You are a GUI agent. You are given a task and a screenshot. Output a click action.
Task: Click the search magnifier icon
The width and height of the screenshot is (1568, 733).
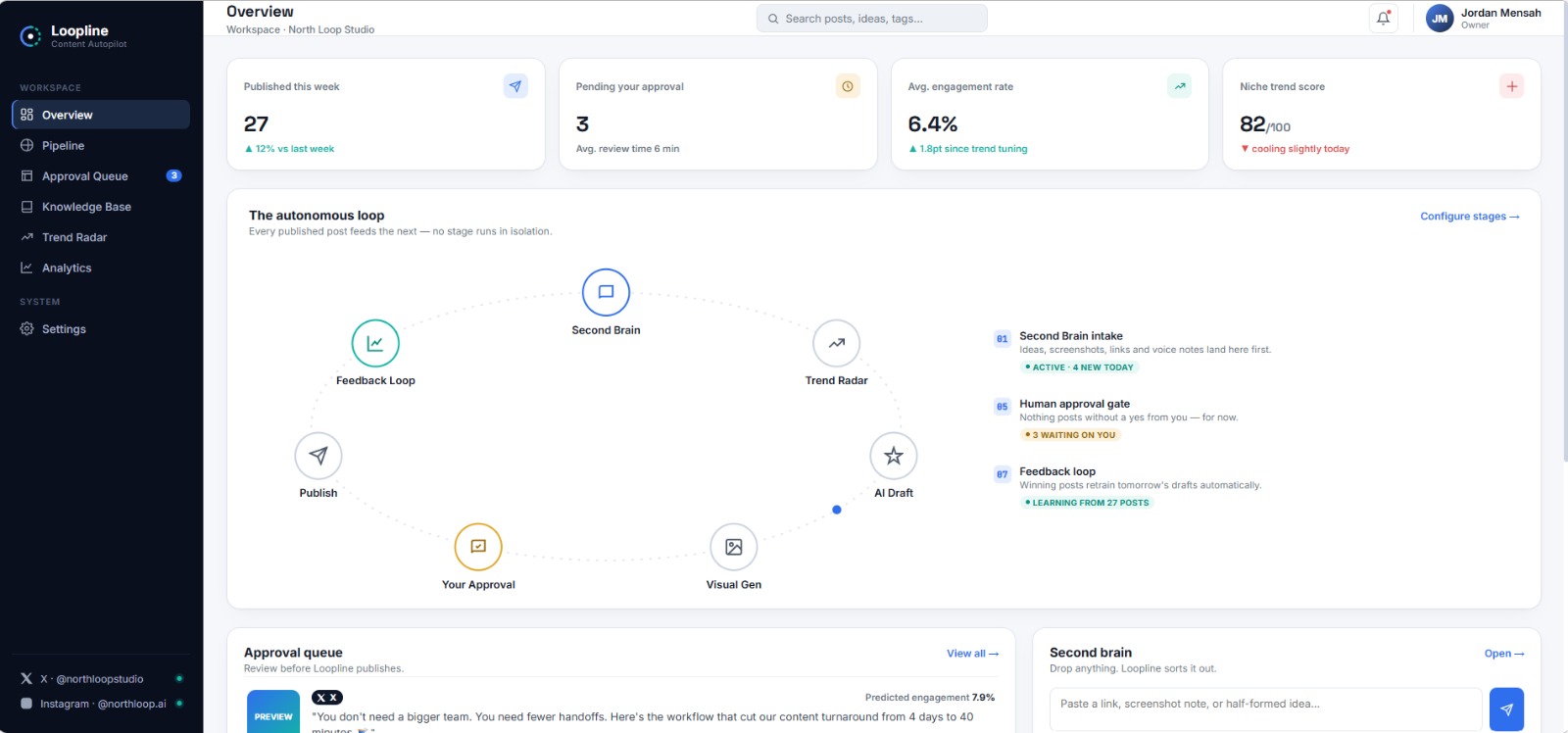click(773, 19)
